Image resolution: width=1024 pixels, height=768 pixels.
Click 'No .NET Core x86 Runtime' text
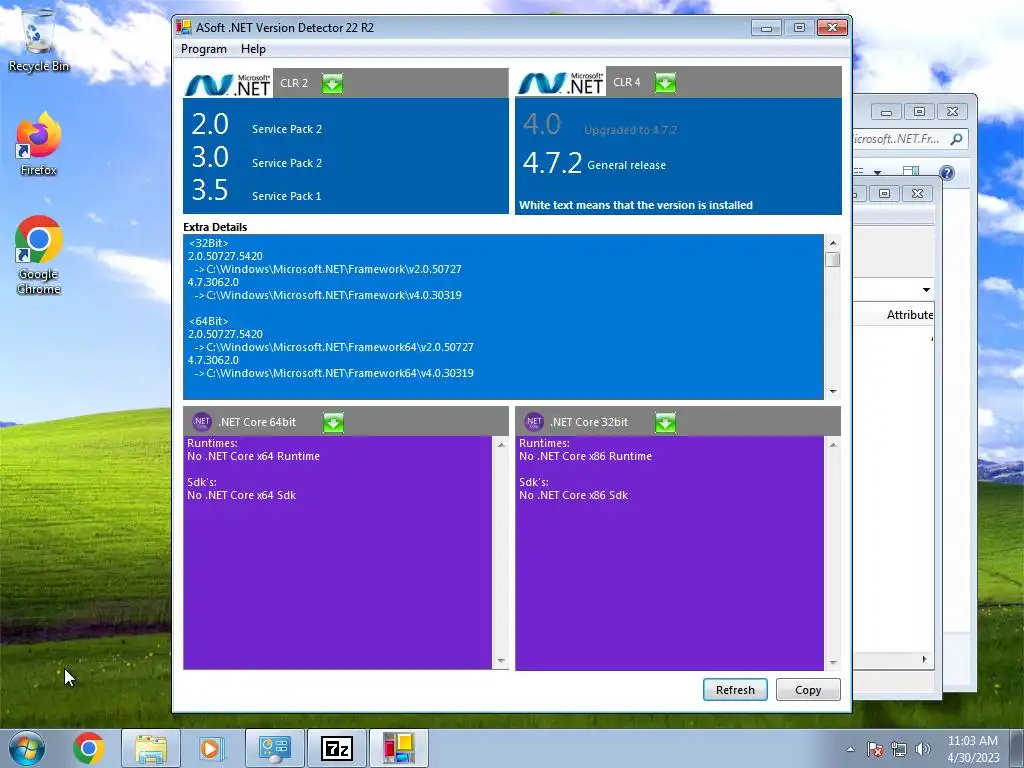585,456
